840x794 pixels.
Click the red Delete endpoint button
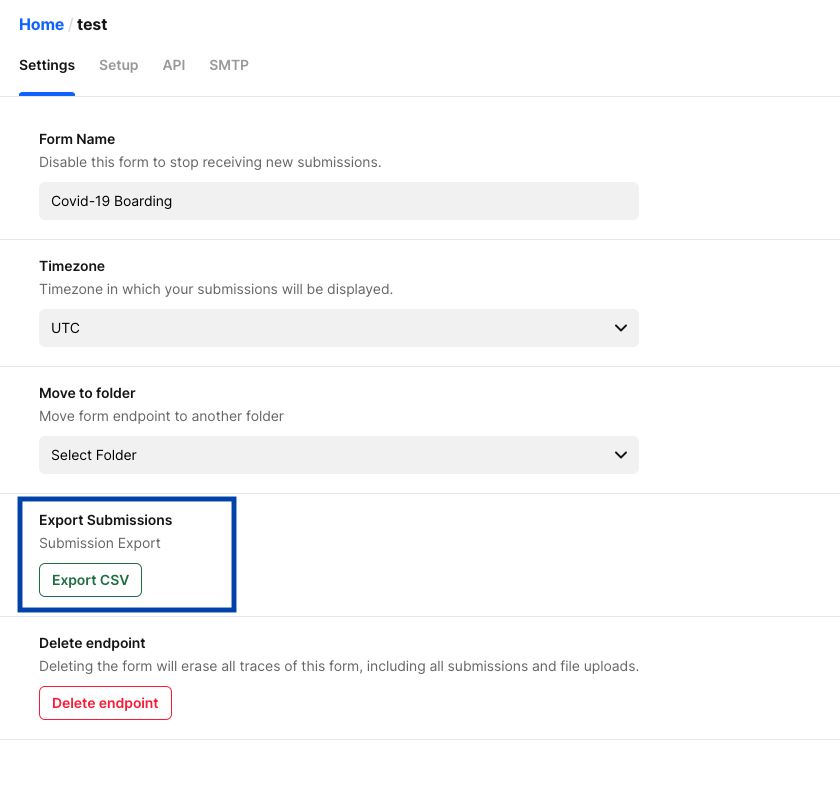(105, 703)
